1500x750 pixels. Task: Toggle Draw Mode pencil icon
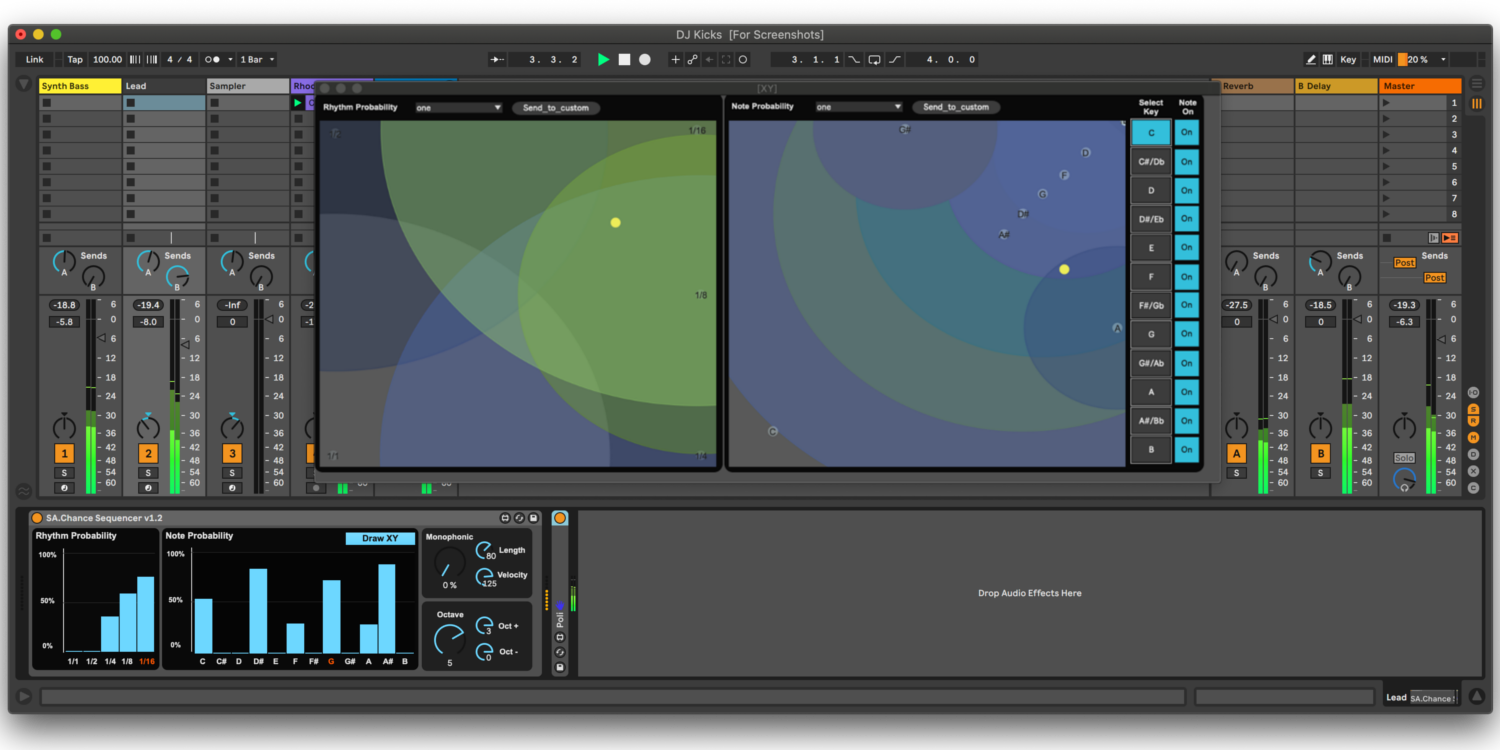[x=1311, y=60]
